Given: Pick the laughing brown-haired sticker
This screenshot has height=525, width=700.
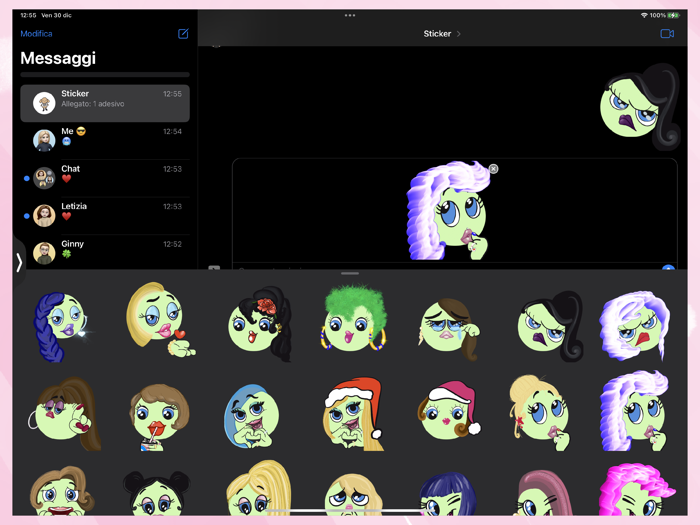Looking at the screenshot, I should tap(62, 491).
